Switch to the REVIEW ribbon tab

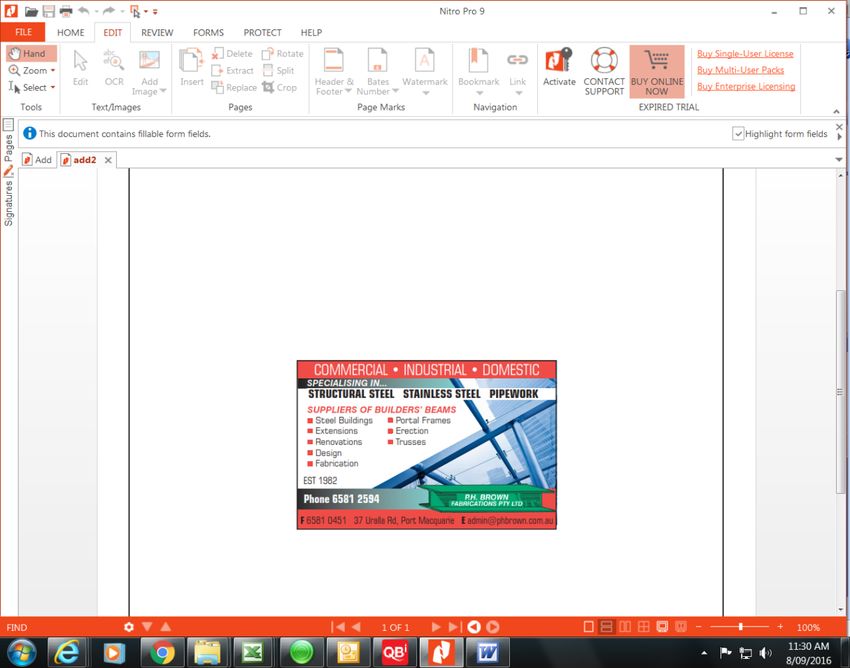[x=157, y=33]
